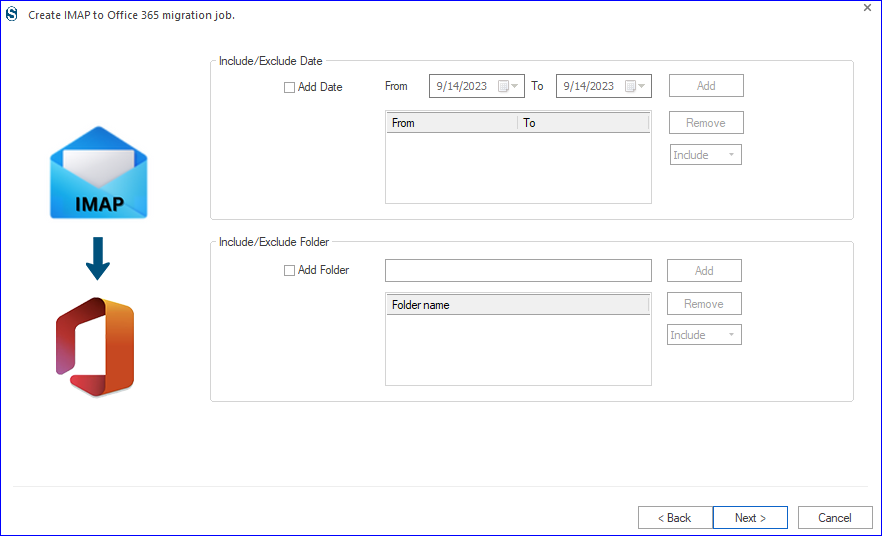Click Remove button in folder section
The width and height of the screenshot is (882, 536).
pyautogui.click(x=704, y=304)
